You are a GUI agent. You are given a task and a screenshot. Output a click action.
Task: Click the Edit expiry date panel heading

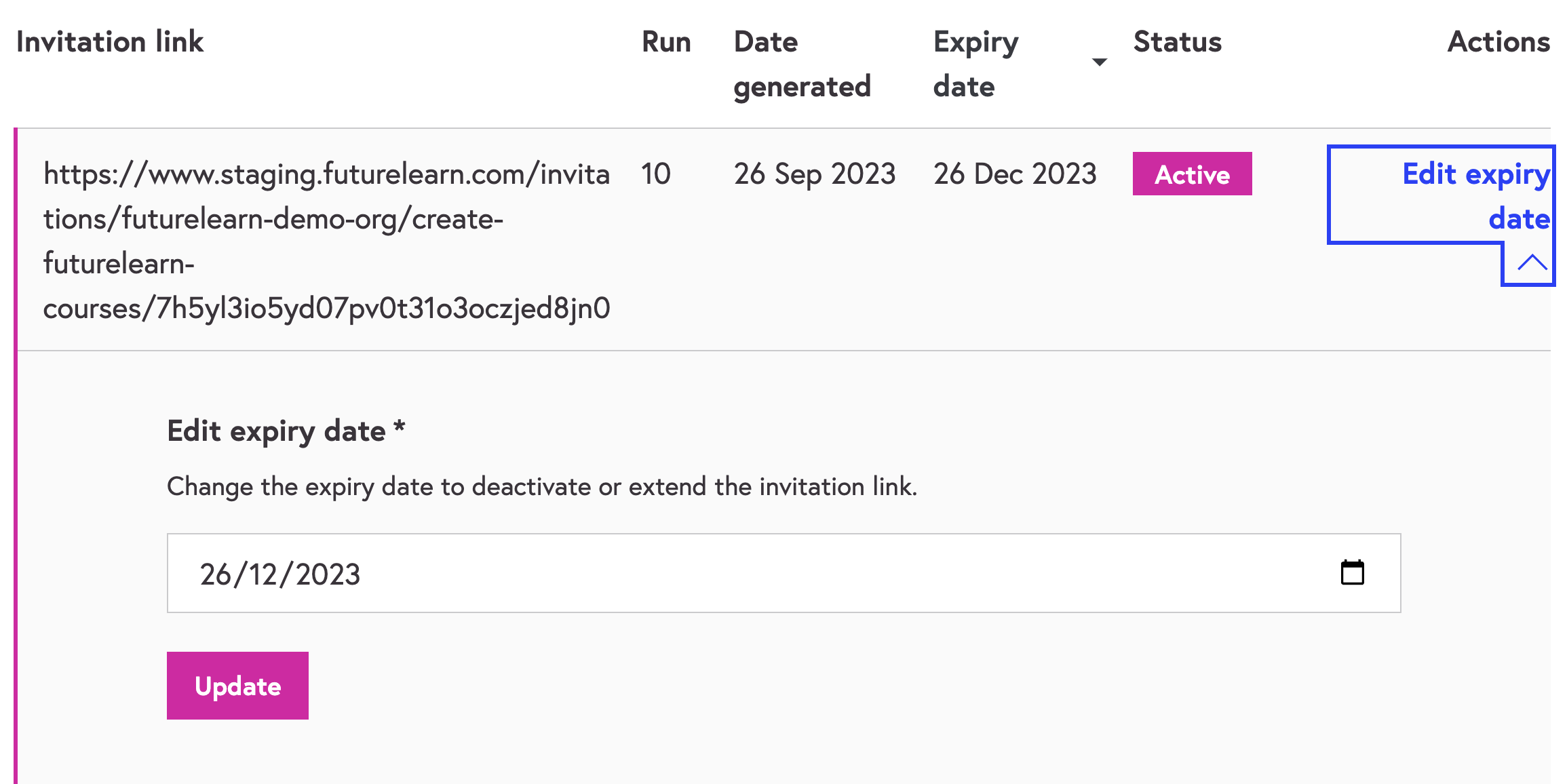286,430
